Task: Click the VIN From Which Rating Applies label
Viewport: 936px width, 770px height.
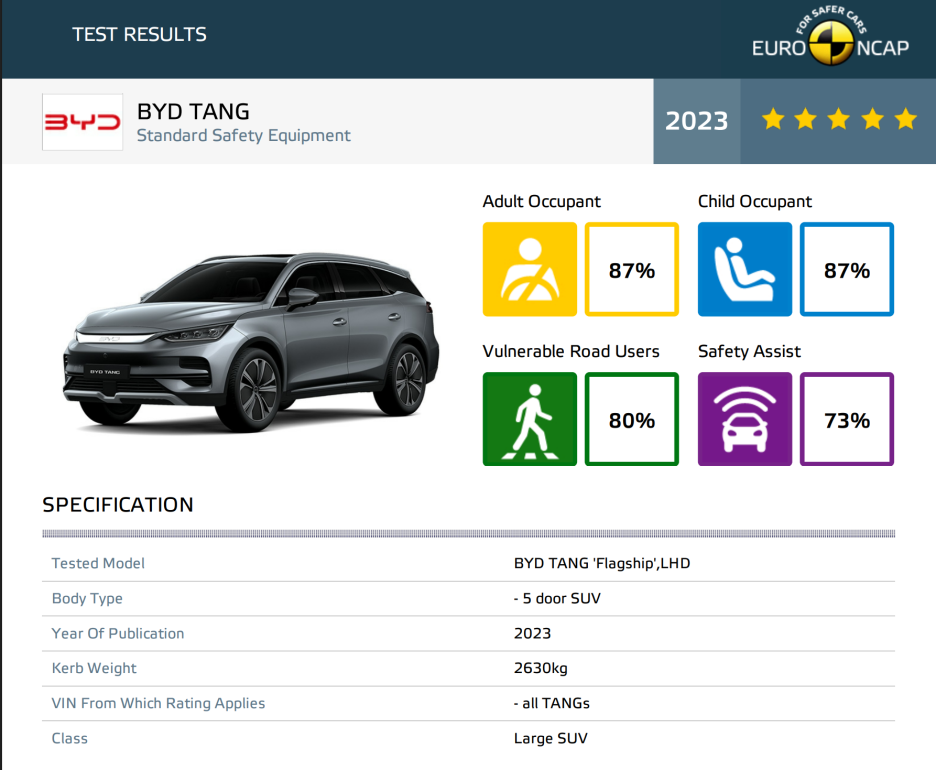Action: coord(158,704)
